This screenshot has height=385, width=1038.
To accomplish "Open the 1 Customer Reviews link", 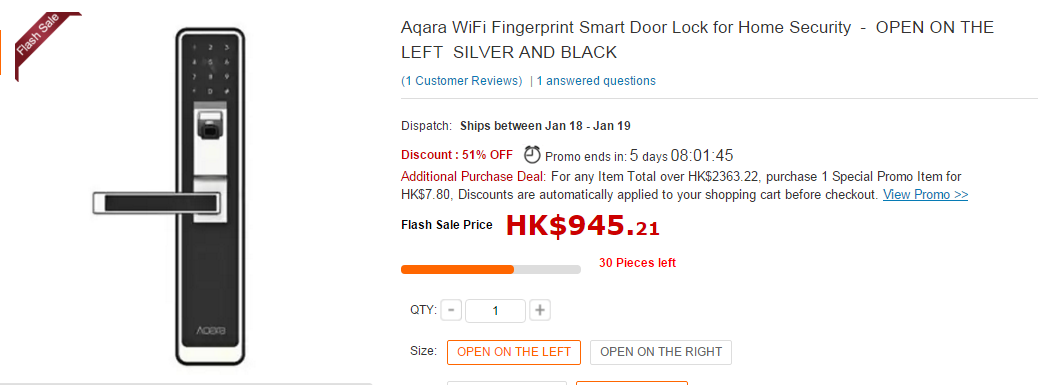I will pos(462,81).
